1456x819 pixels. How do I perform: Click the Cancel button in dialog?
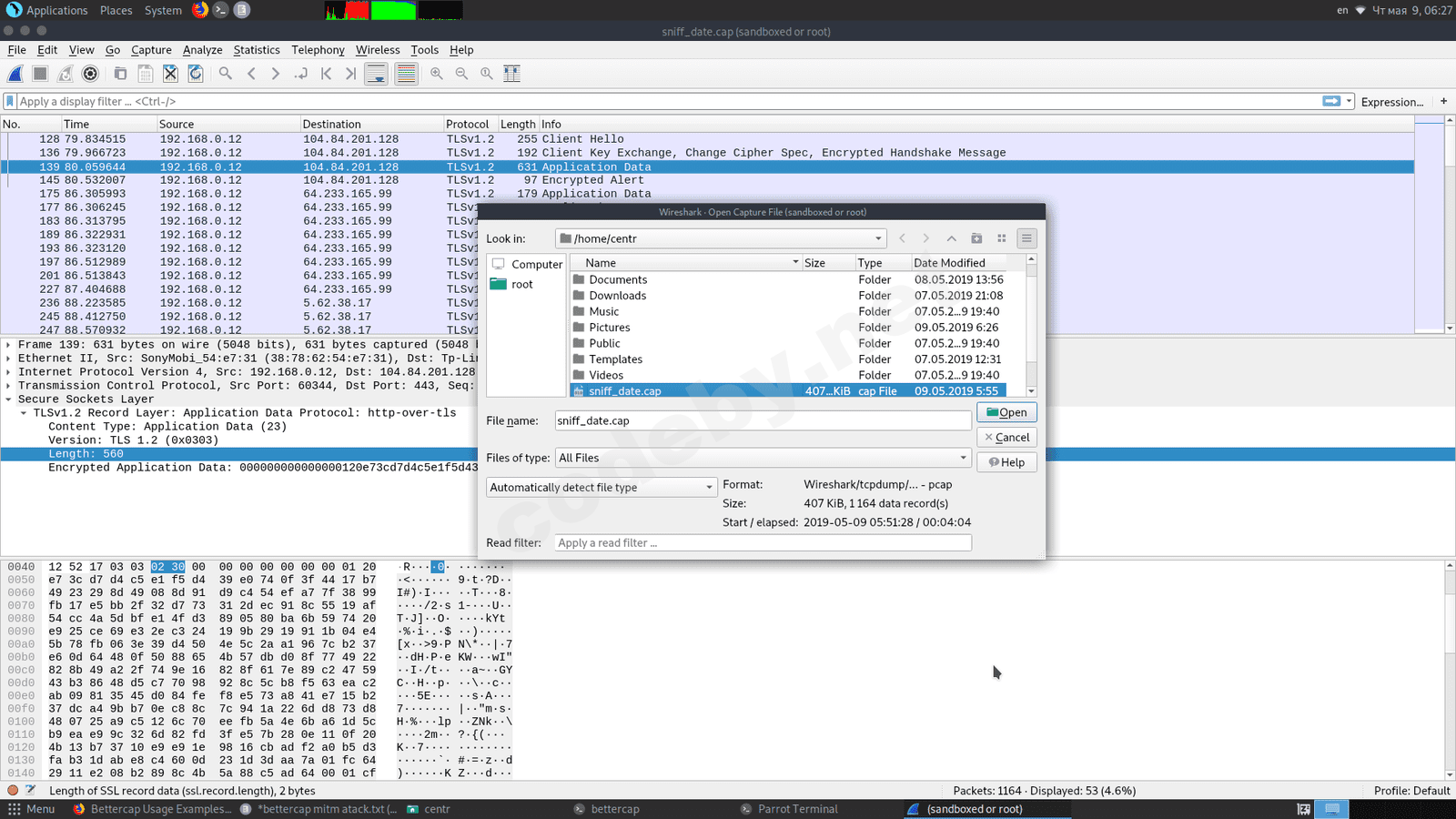click(1006, 438)
